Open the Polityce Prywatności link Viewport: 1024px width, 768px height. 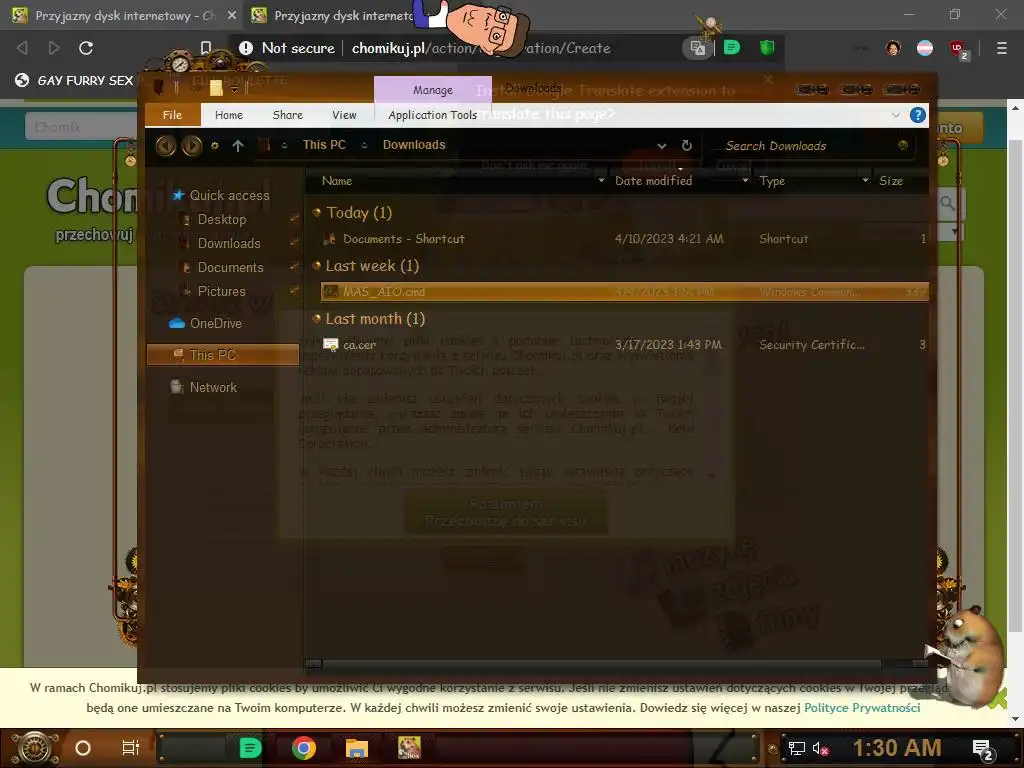coord(862,708)
